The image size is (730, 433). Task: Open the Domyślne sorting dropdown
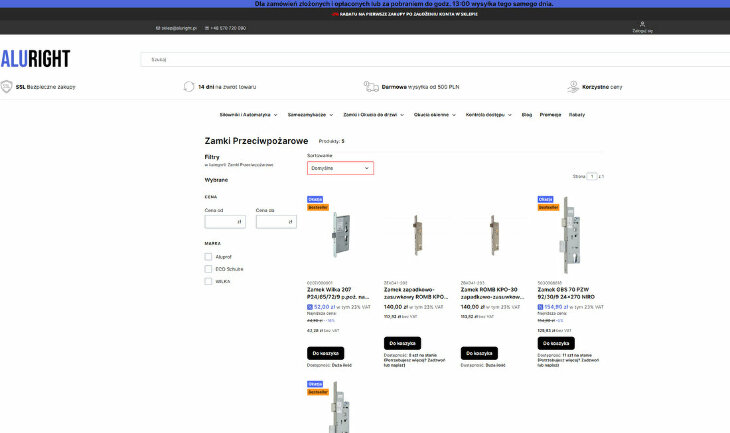pyautogui.click(x=340, y=168)
